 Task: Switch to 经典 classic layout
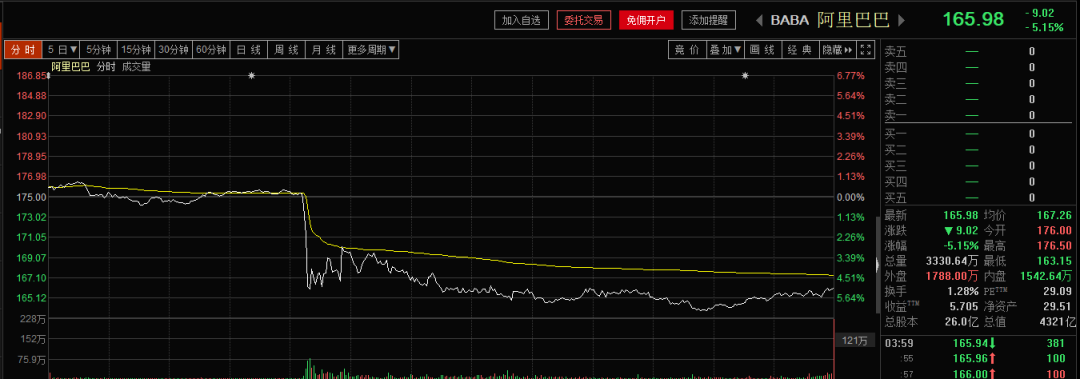pyautogui.click(x=800, y=50)
